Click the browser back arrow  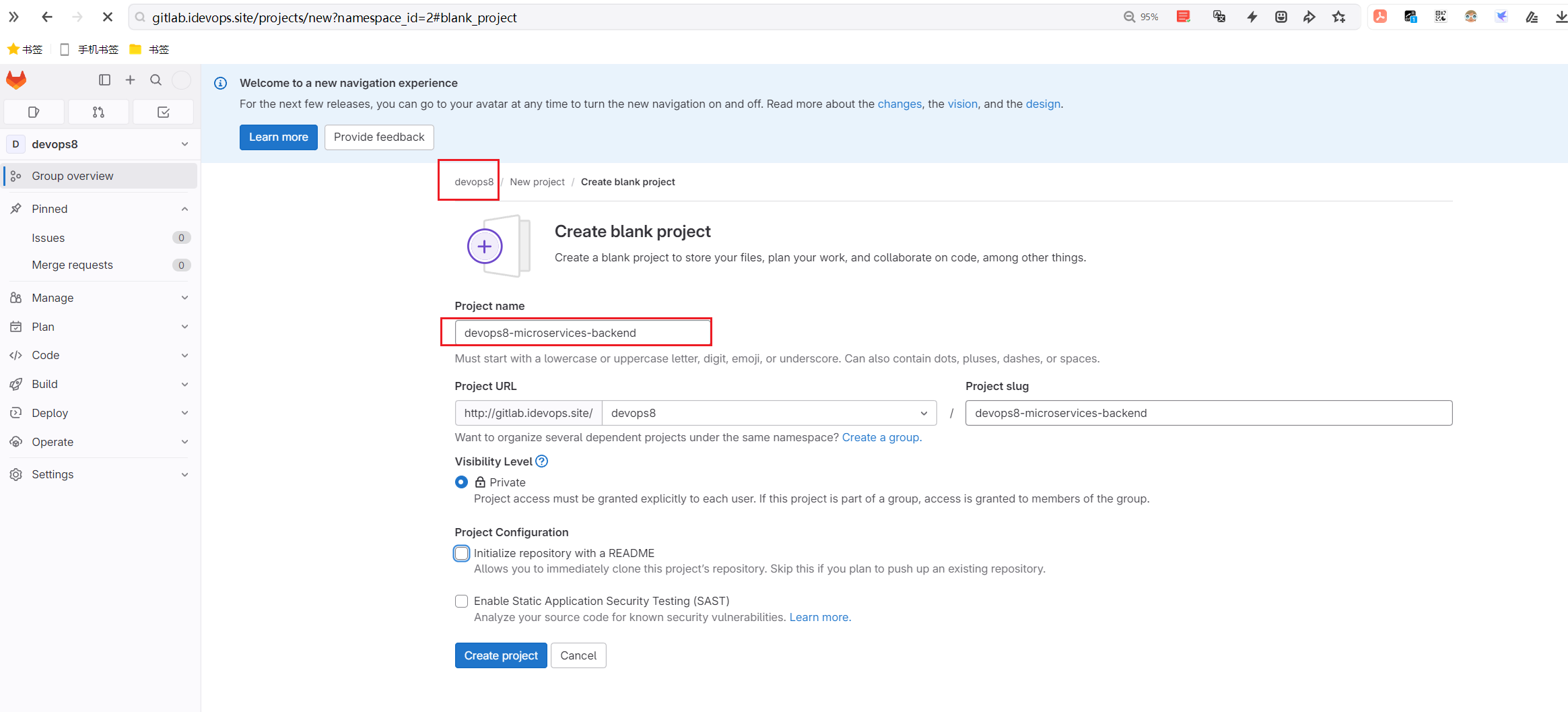coord(46,17)
